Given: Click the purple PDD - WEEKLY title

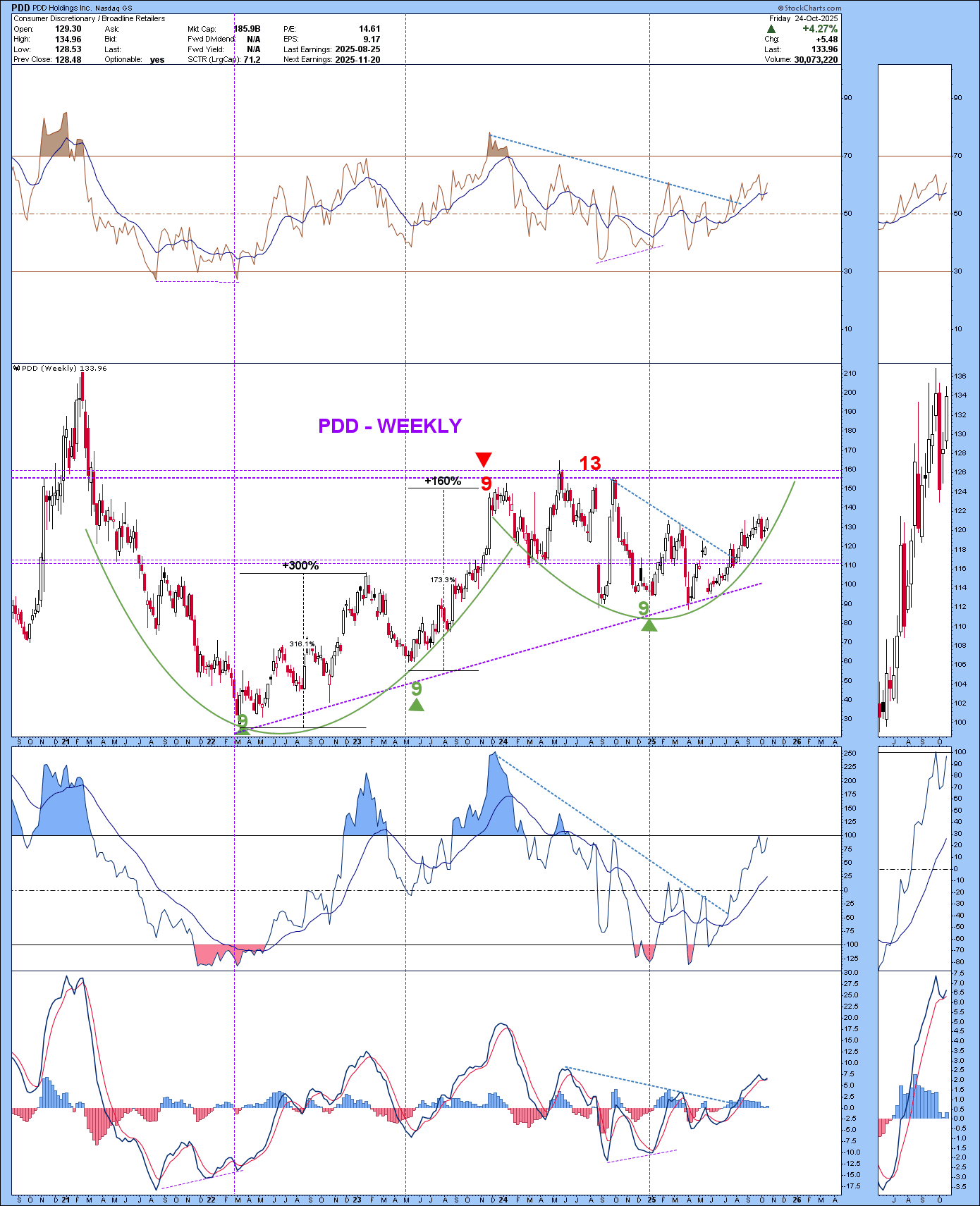Looking at the screenshot, I should (x=390, y=426).
